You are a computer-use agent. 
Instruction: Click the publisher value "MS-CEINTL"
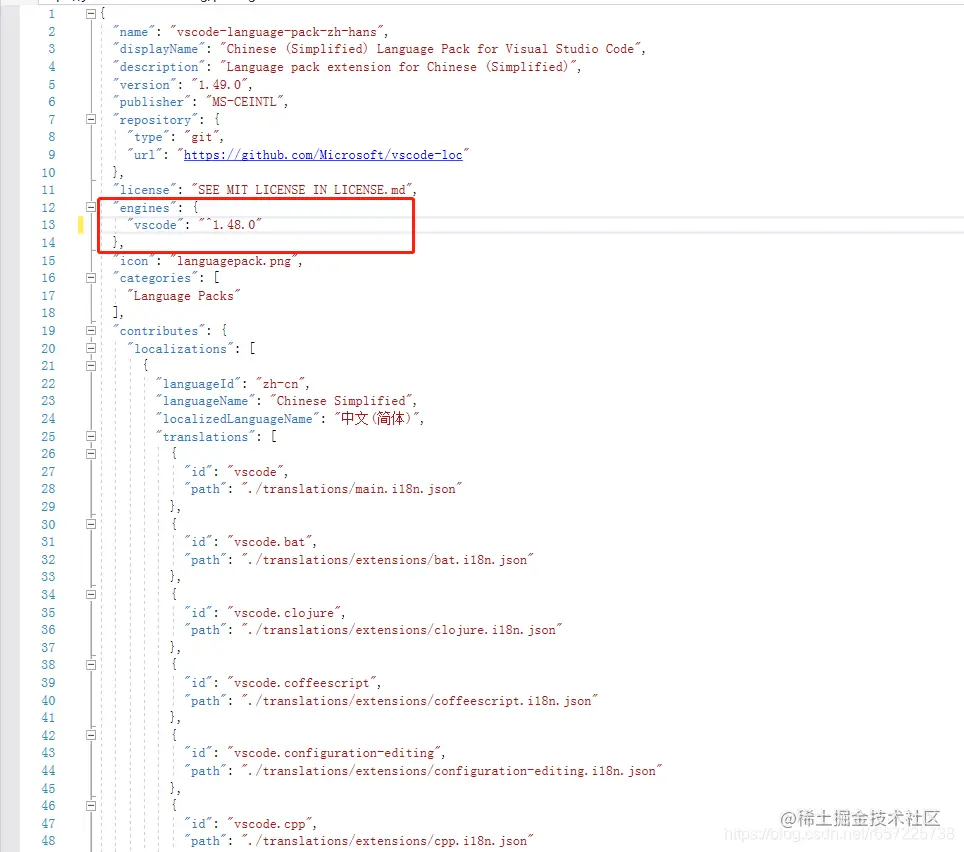tap(245, 102)
